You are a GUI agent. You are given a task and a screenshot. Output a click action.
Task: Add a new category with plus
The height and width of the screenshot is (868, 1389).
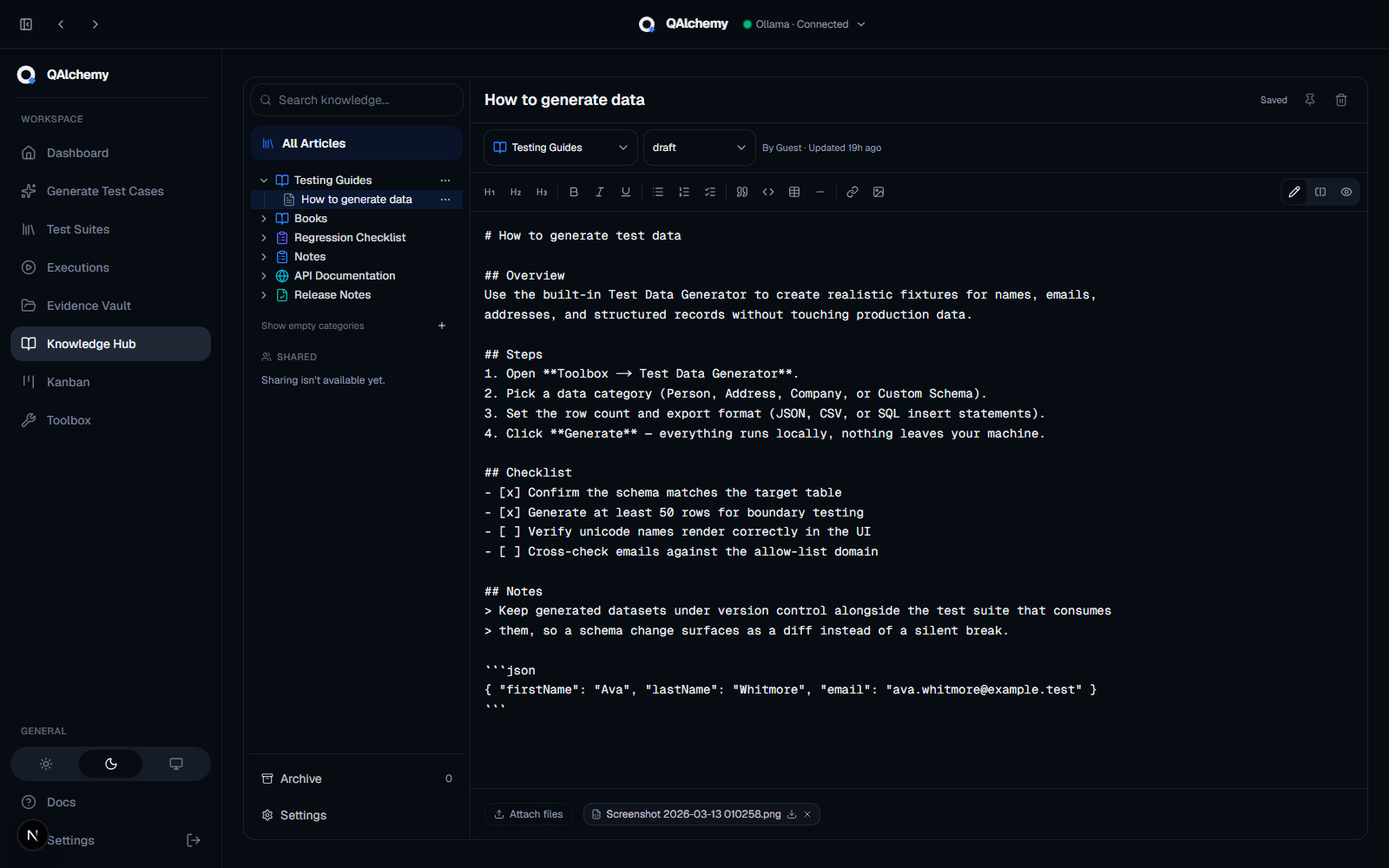[x=442, y=325]
